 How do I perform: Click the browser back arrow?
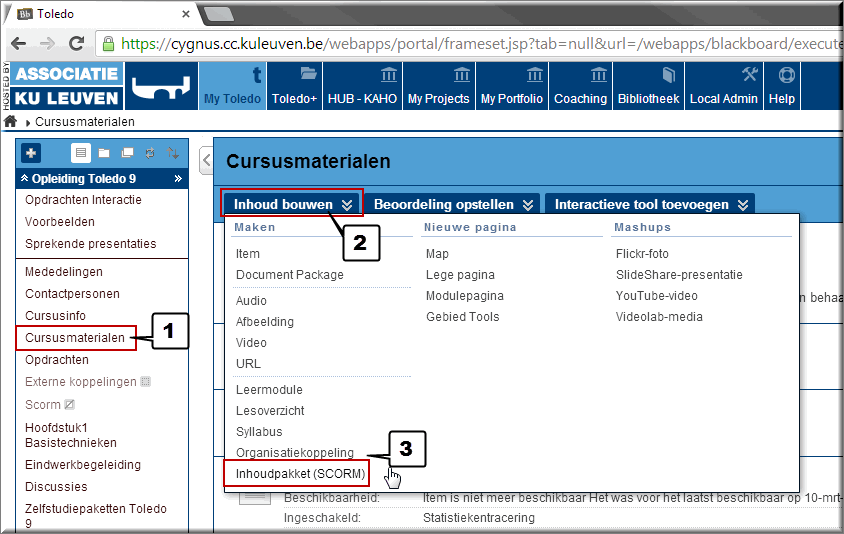[18, 44]
